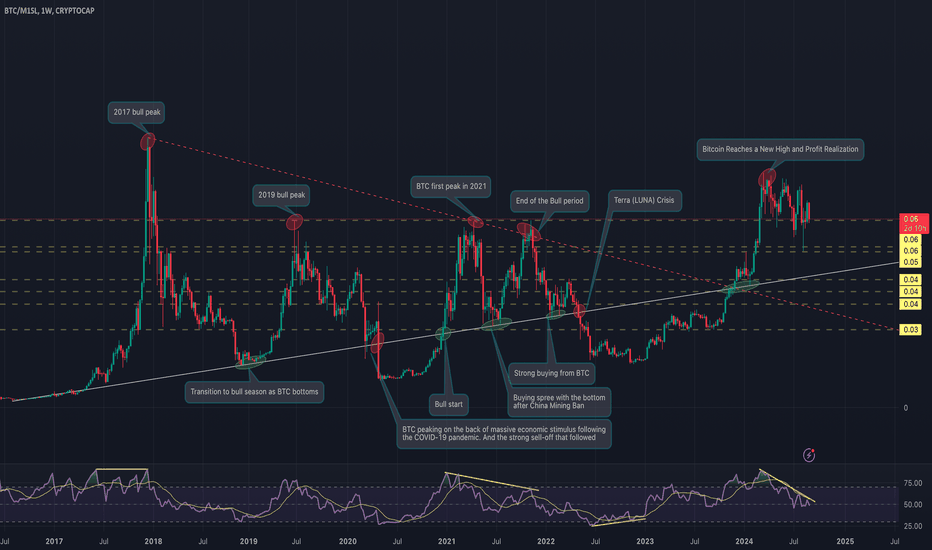Image resolution: width=932 pixels, height=550 pixels.
Task: Click the 'BTC first peak in 2021' label
Action: click(451, 187)
